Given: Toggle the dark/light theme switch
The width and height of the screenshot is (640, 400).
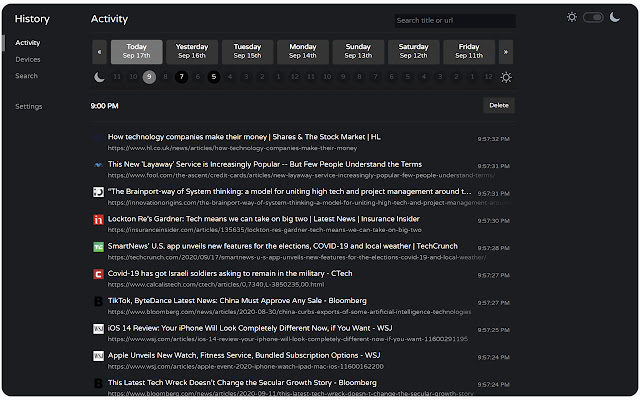Looking at the screenshot, I should 593,17.
